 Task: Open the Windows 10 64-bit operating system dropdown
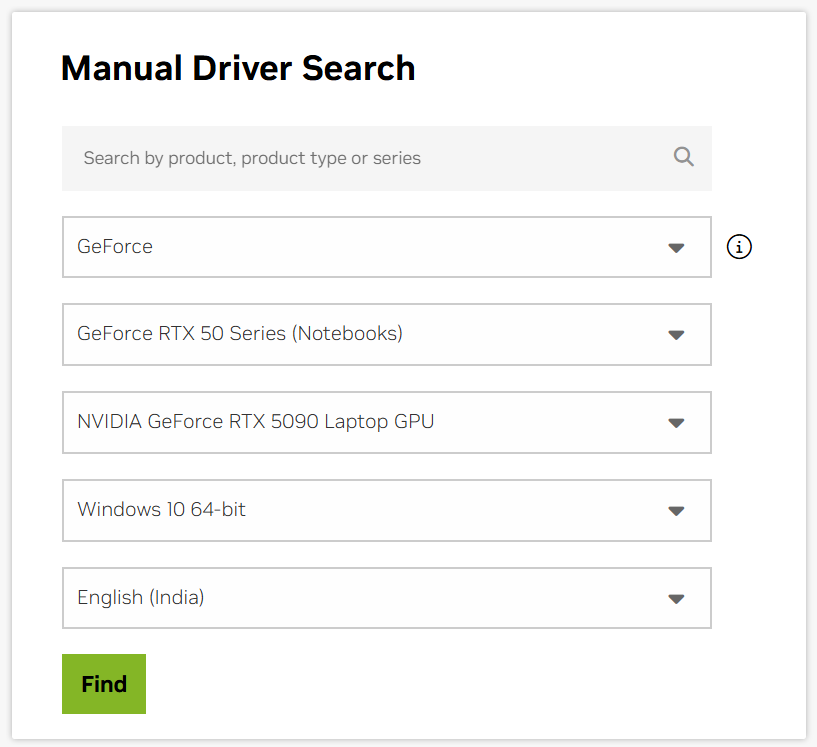[387, 510]
